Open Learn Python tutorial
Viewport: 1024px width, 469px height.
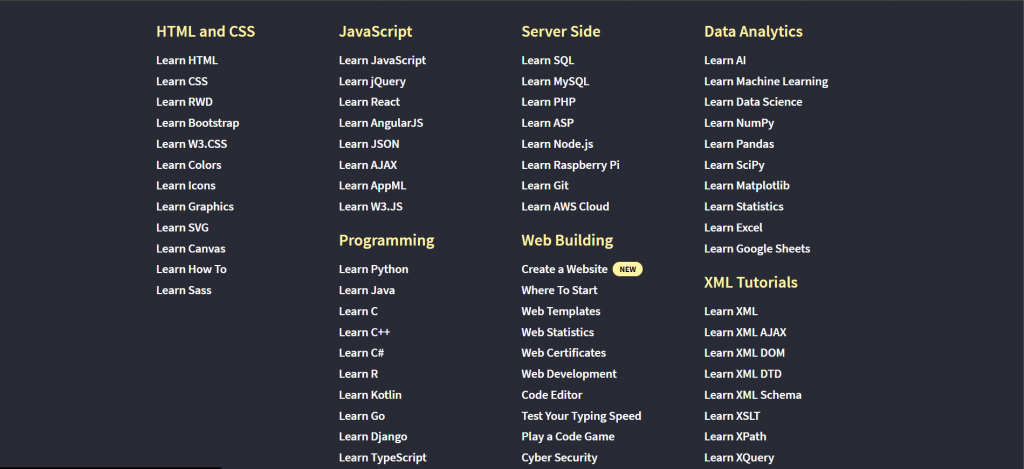[374, 269]
